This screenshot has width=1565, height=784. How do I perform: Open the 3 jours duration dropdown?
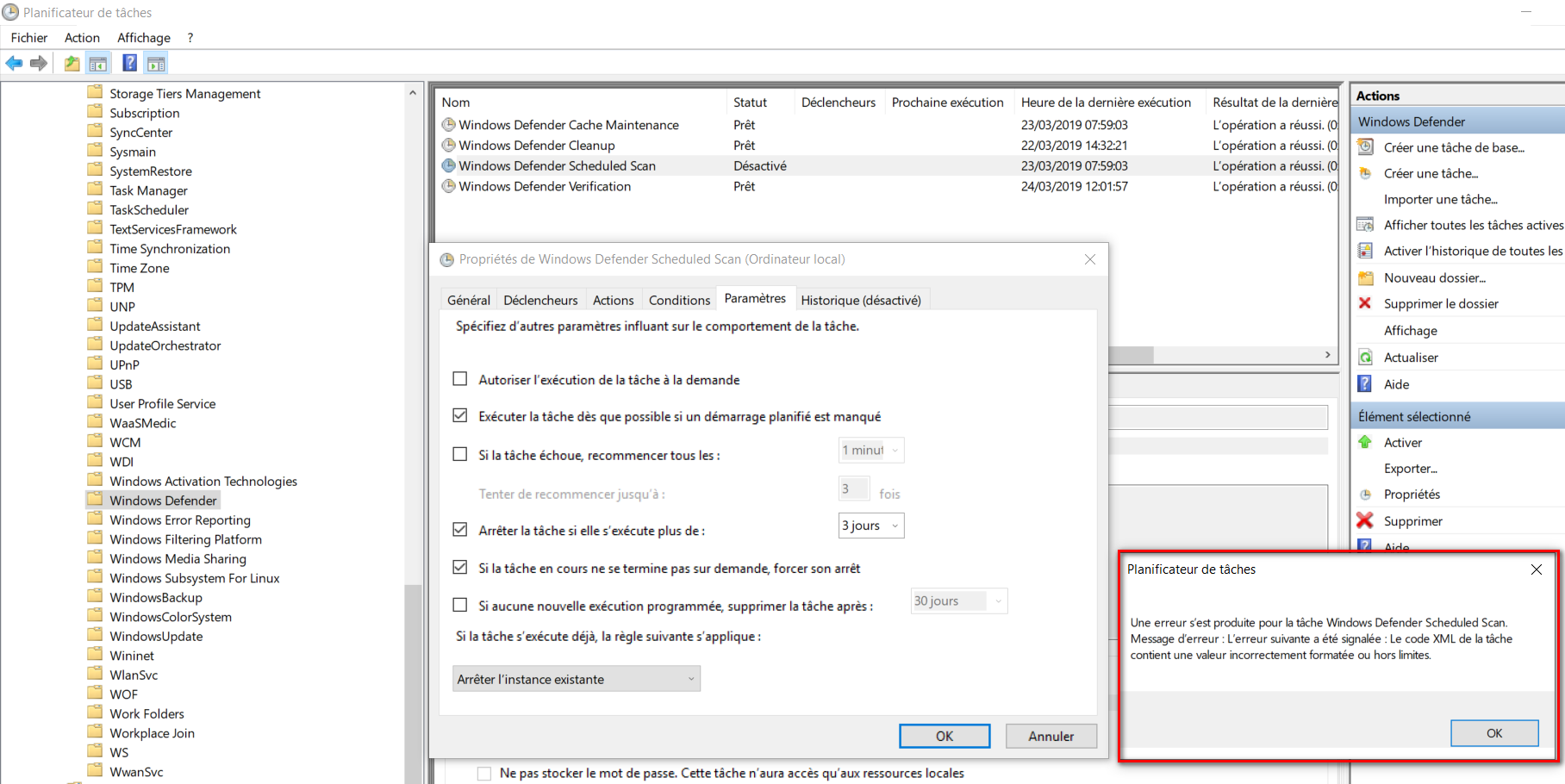871,526
